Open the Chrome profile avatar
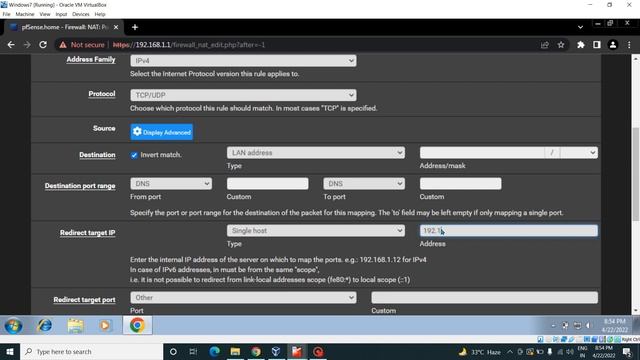640x360 pixels. point(613,45)
